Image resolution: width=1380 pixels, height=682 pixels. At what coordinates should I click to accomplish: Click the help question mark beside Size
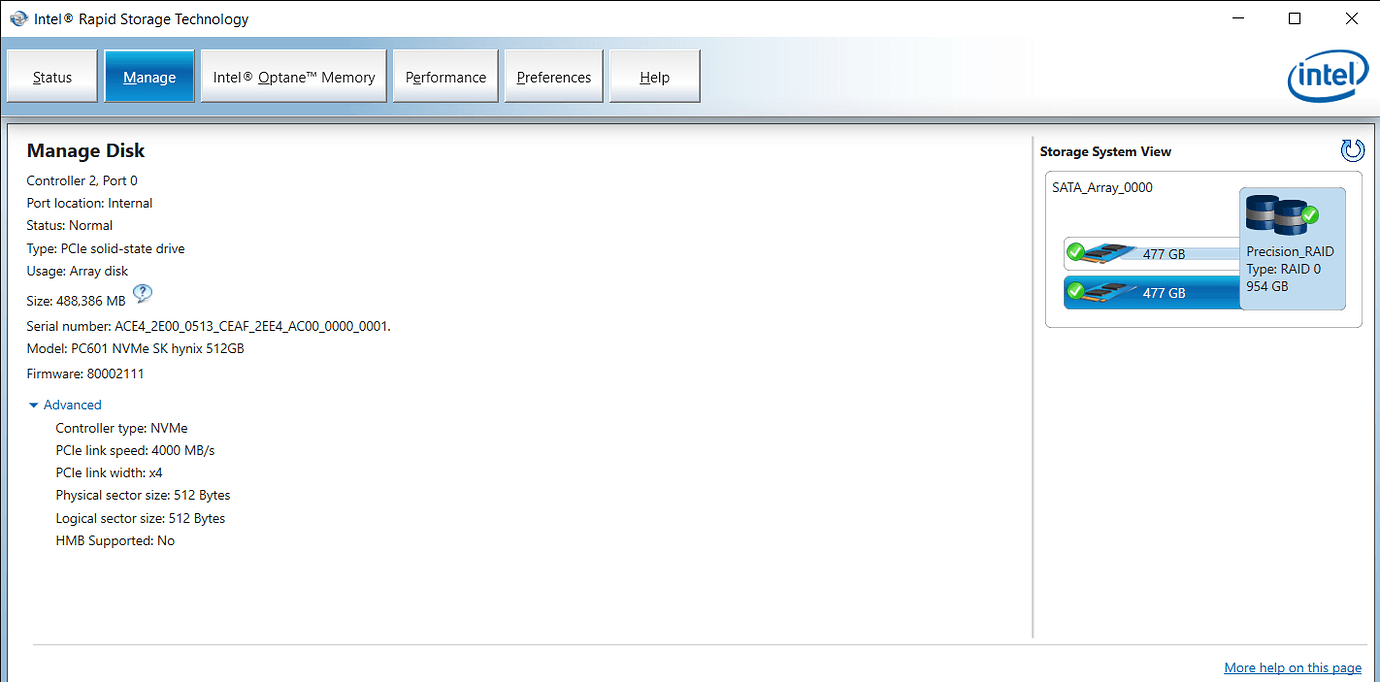pyautogui.click(x=142, y=294)
